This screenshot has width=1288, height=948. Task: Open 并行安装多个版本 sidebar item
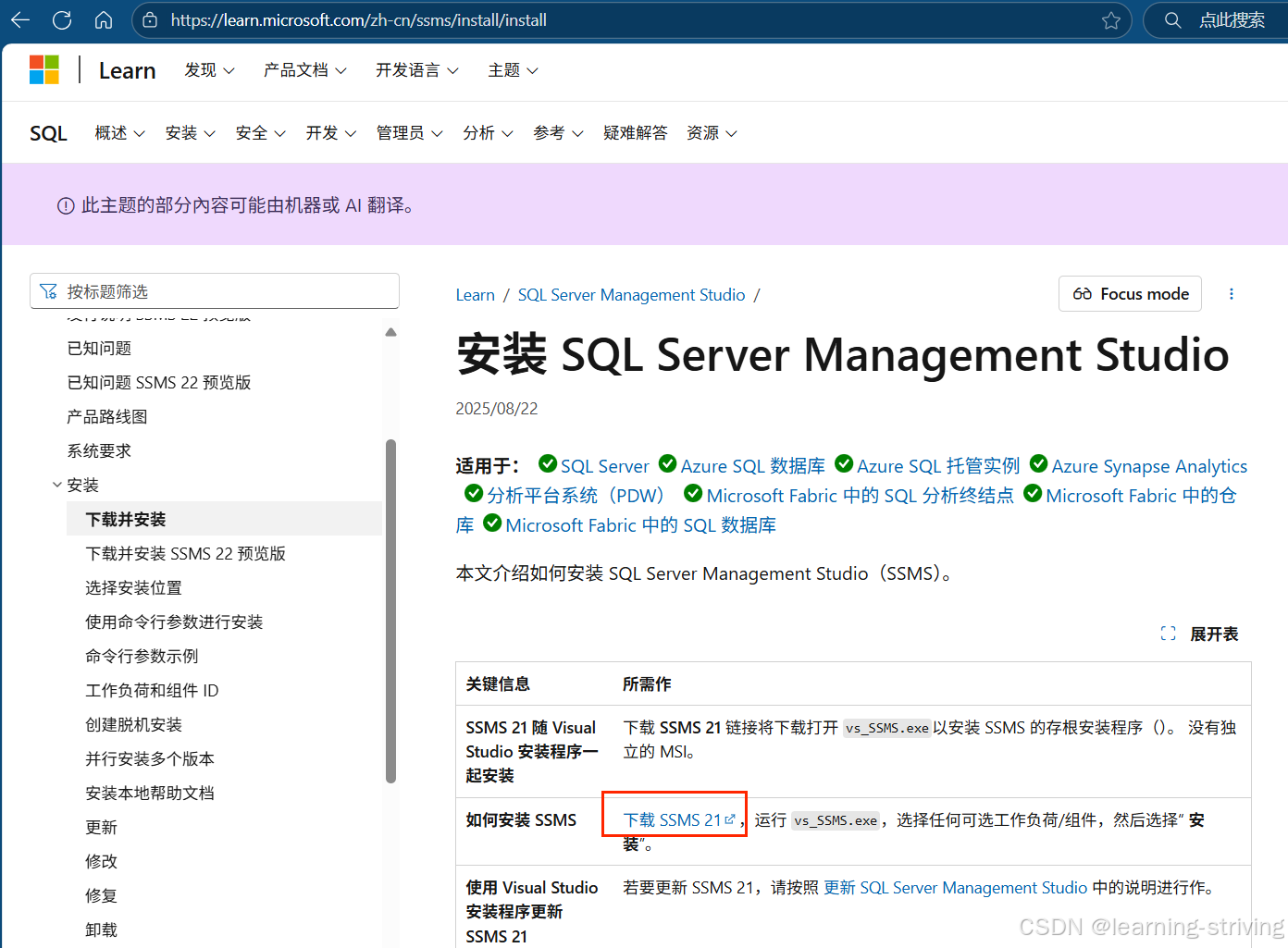point(150,758)
